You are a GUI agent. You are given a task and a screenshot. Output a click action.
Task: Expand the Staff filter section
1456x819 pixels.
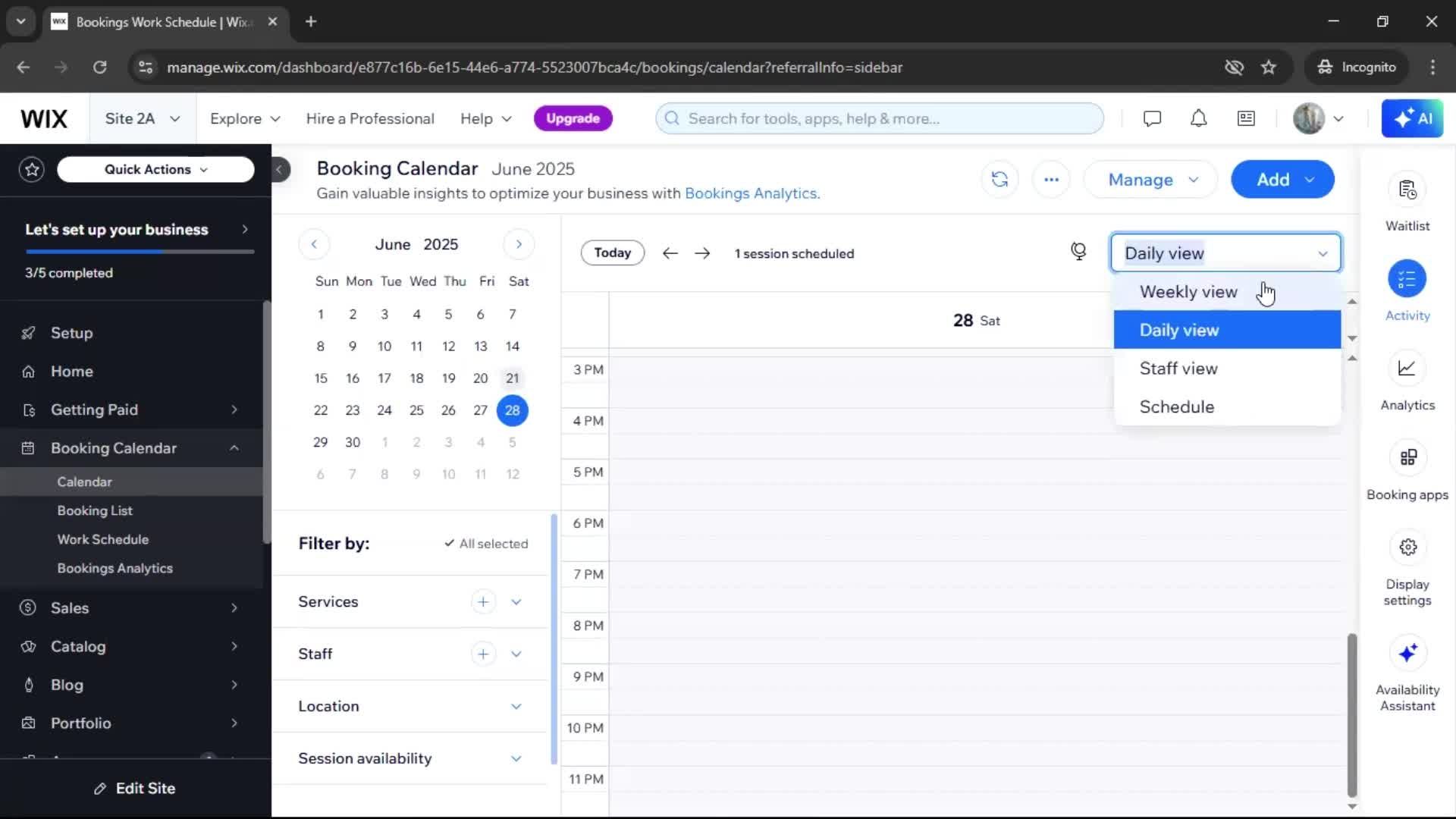click(516, 654)
